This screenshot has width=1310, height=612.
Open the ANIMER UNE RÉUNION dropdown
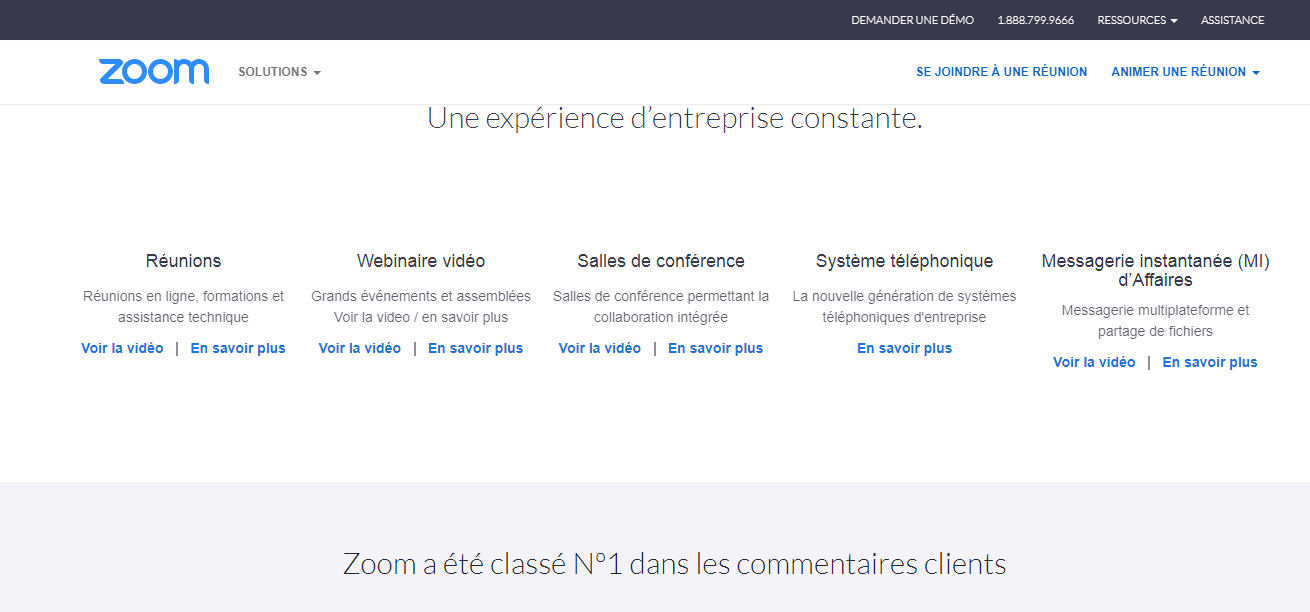click(1185, 72)
